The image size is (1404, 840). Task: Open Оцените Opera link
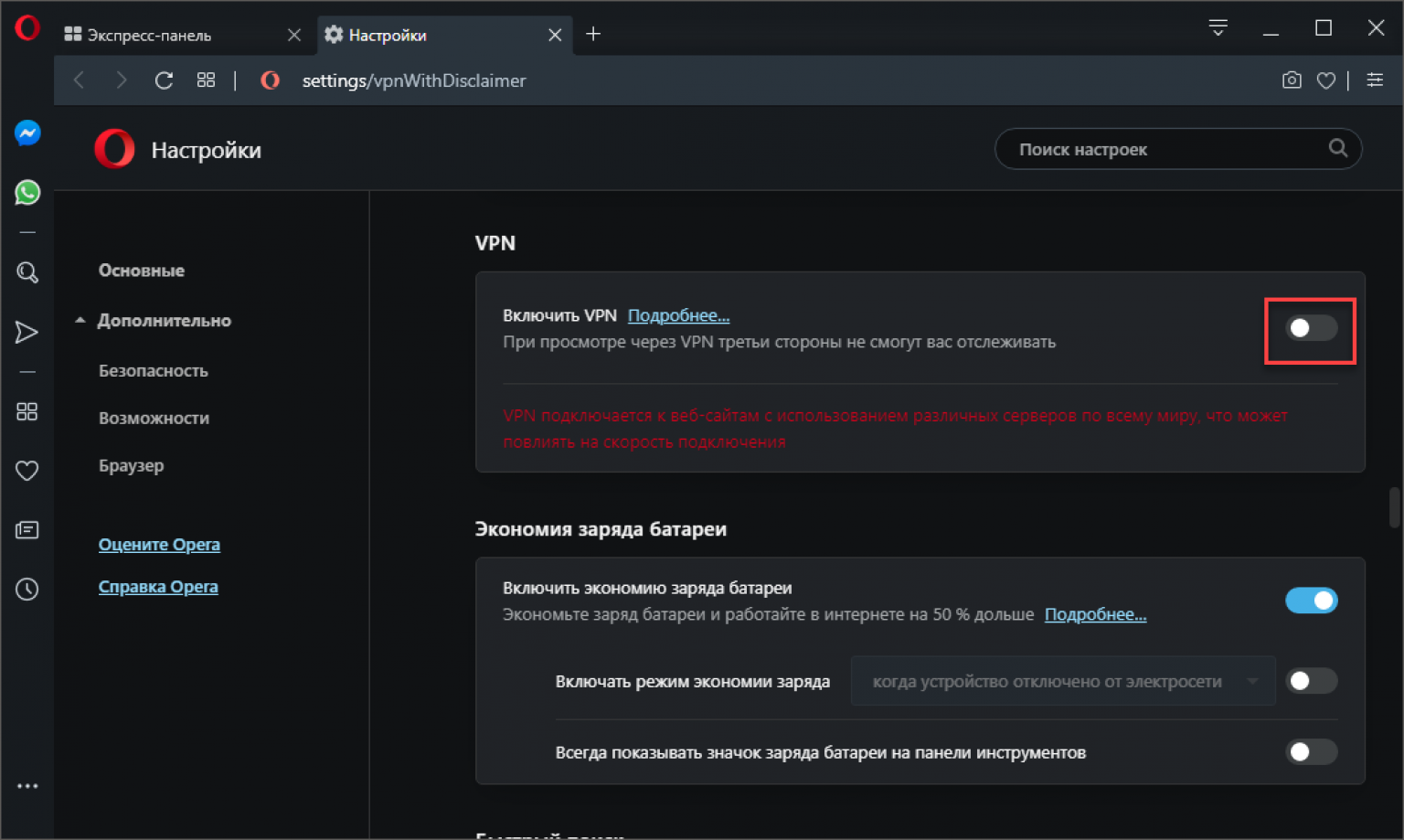[159, 545]
